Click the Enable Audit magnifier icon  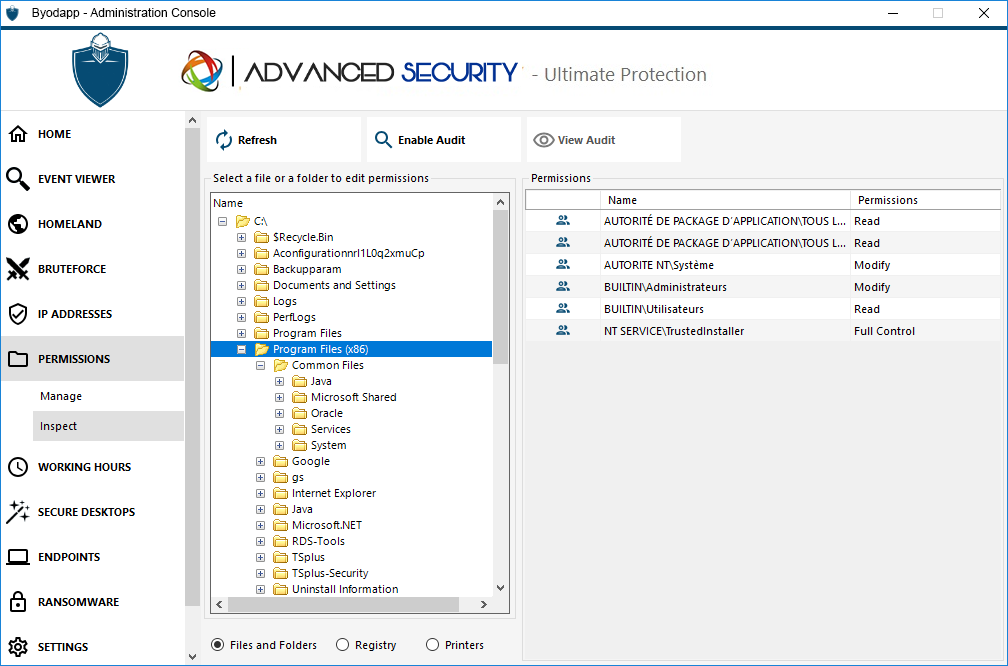coord(383,140)
